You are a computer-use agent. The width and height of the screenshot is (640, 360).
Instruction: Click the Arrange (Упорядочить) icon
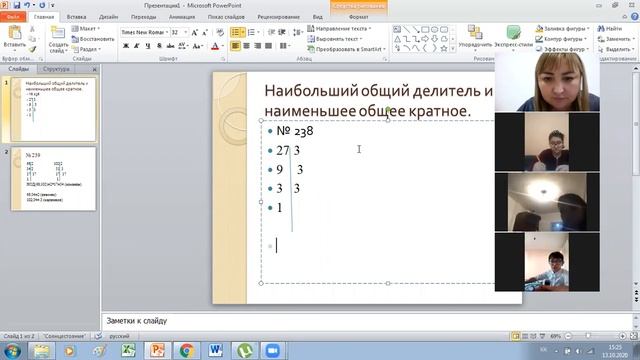(x=475, y=33)
